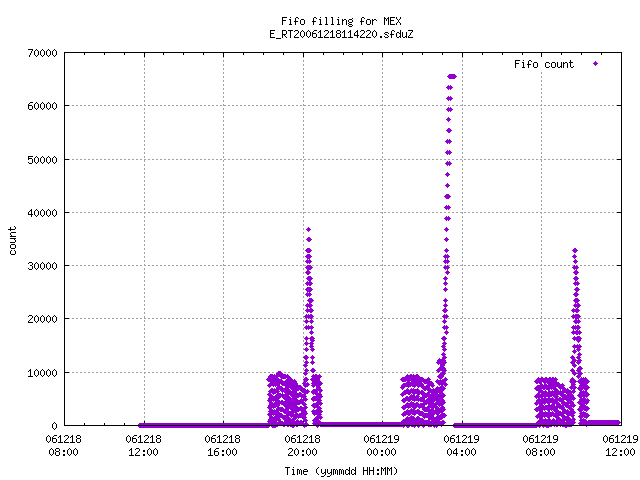
Task: Click the y-axis tick value 10000
Action: click(42, 373)
